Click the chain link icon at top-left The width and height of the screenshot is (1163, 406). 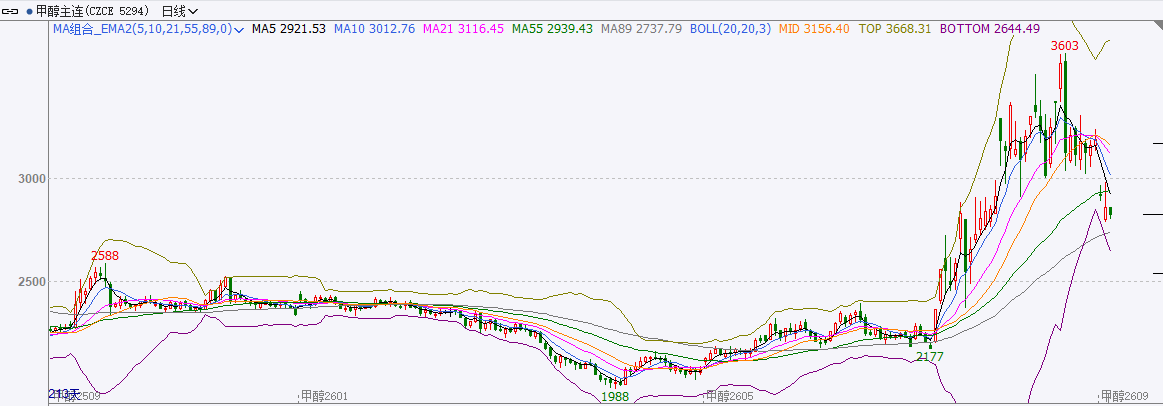(x=12, y=11)
